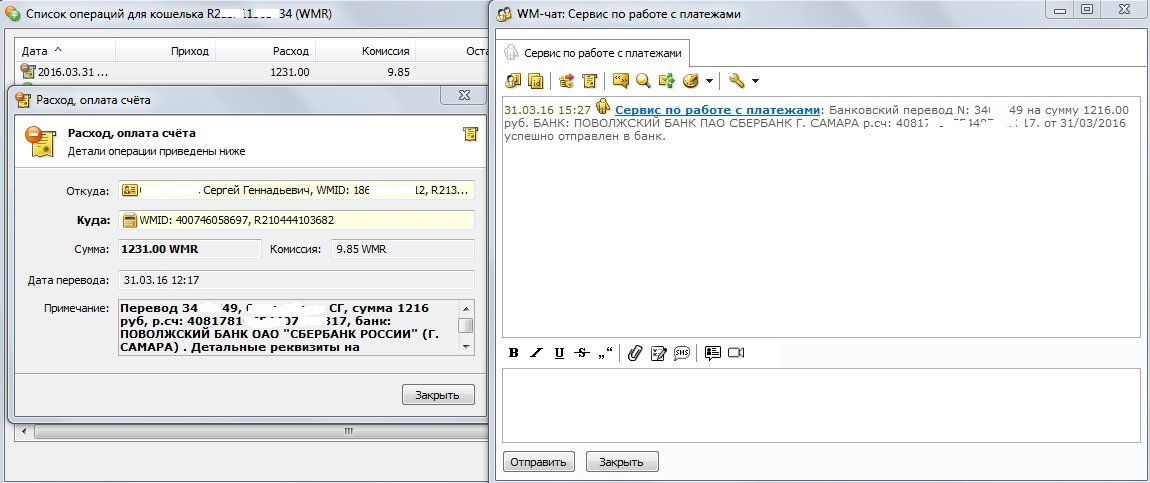Open contact info icon in chat toolbar
This screenshot has width=1150, height=483.
pyautogui.click(x=513, y=81)
